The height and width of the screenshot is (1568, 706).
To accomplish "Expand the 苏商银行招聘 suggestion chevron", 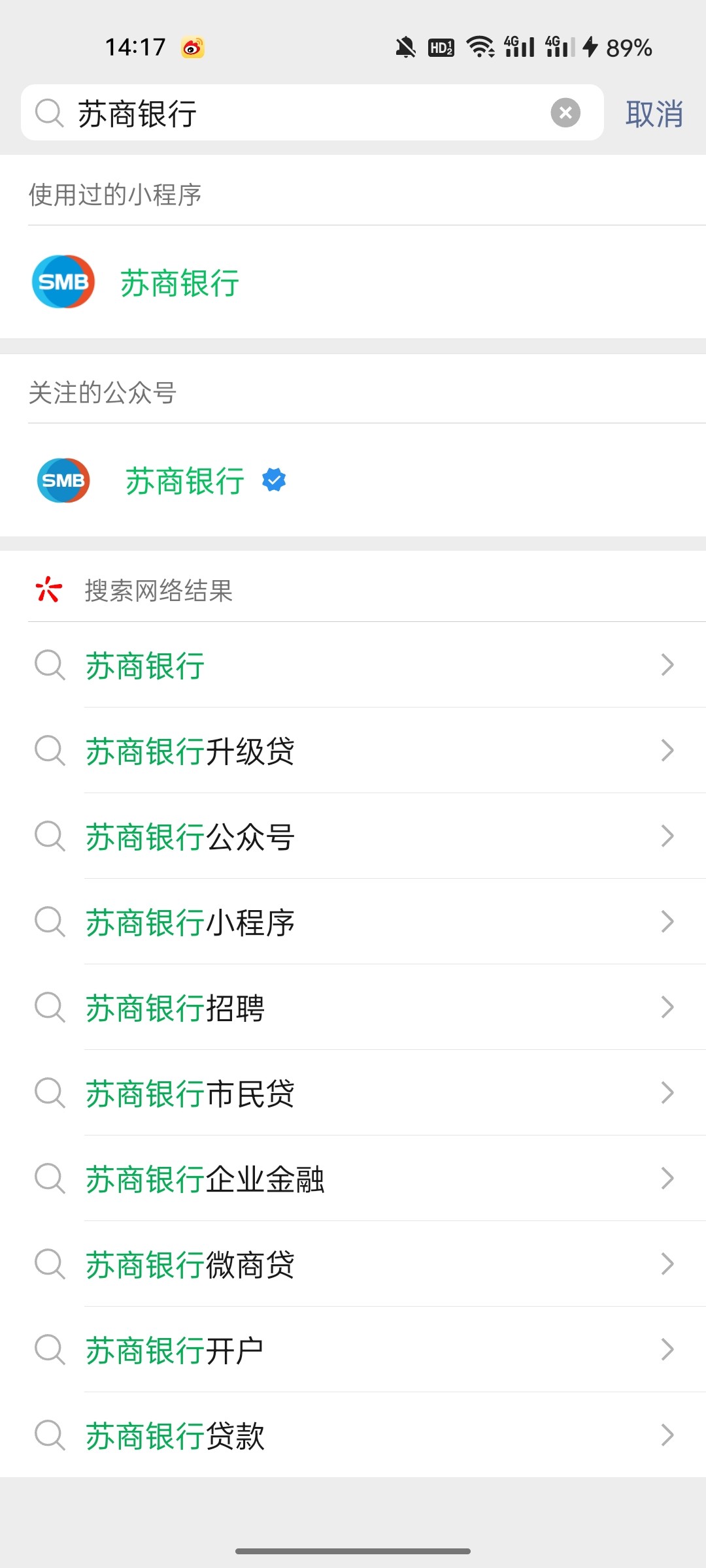I will (667, 1007).
